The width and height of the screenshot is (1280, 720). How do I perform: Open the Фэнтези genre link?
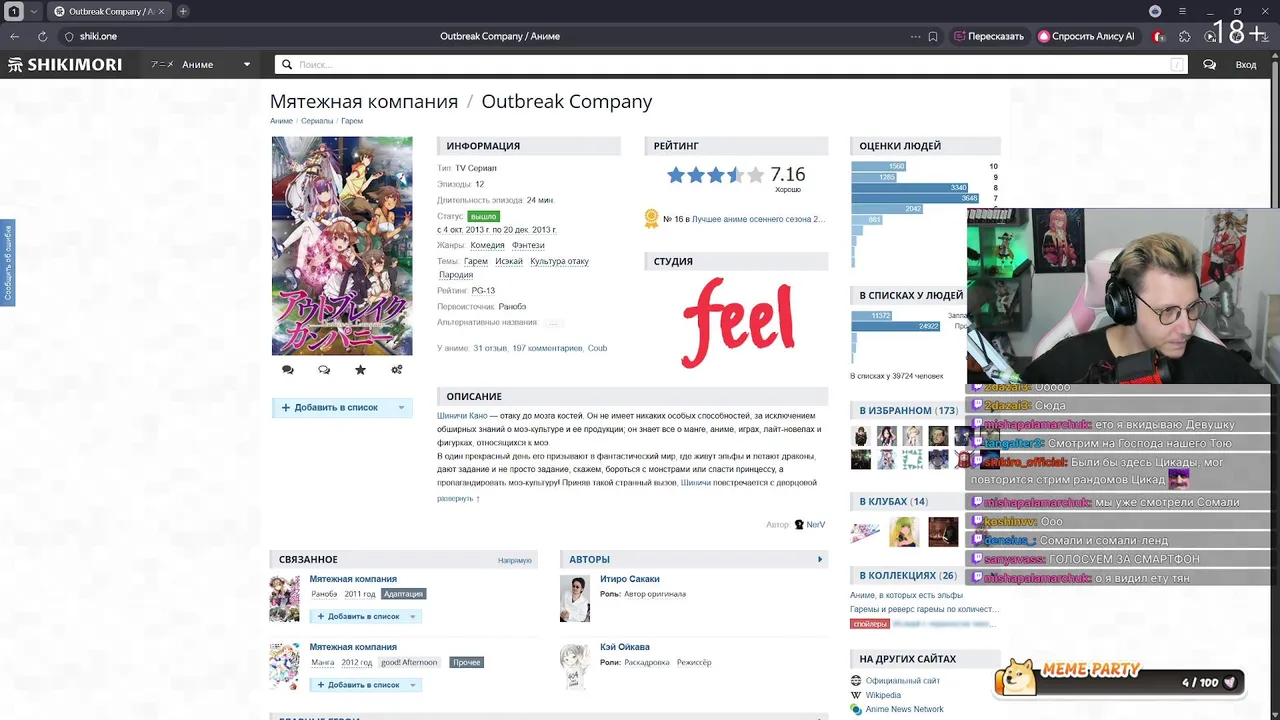[x=528, y=245]
